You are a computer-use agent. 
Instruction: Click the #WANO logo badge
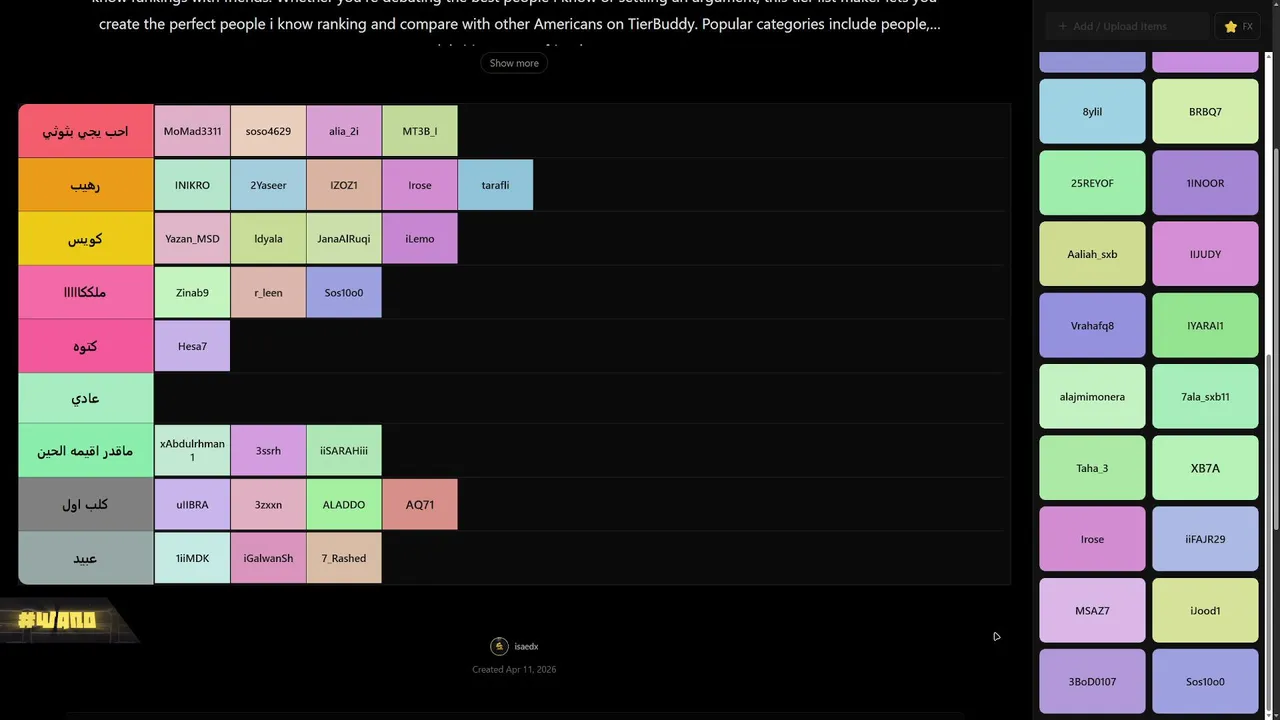[58, 620]
